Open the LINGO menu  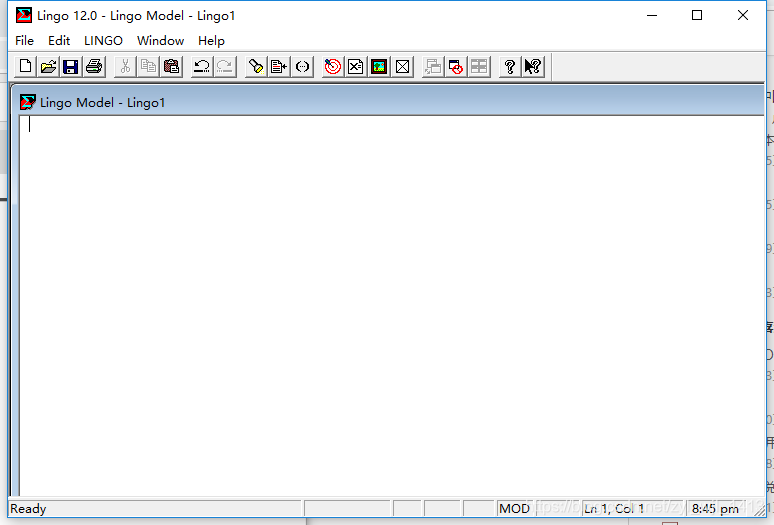pyautogui.click(x=103, y=40)
